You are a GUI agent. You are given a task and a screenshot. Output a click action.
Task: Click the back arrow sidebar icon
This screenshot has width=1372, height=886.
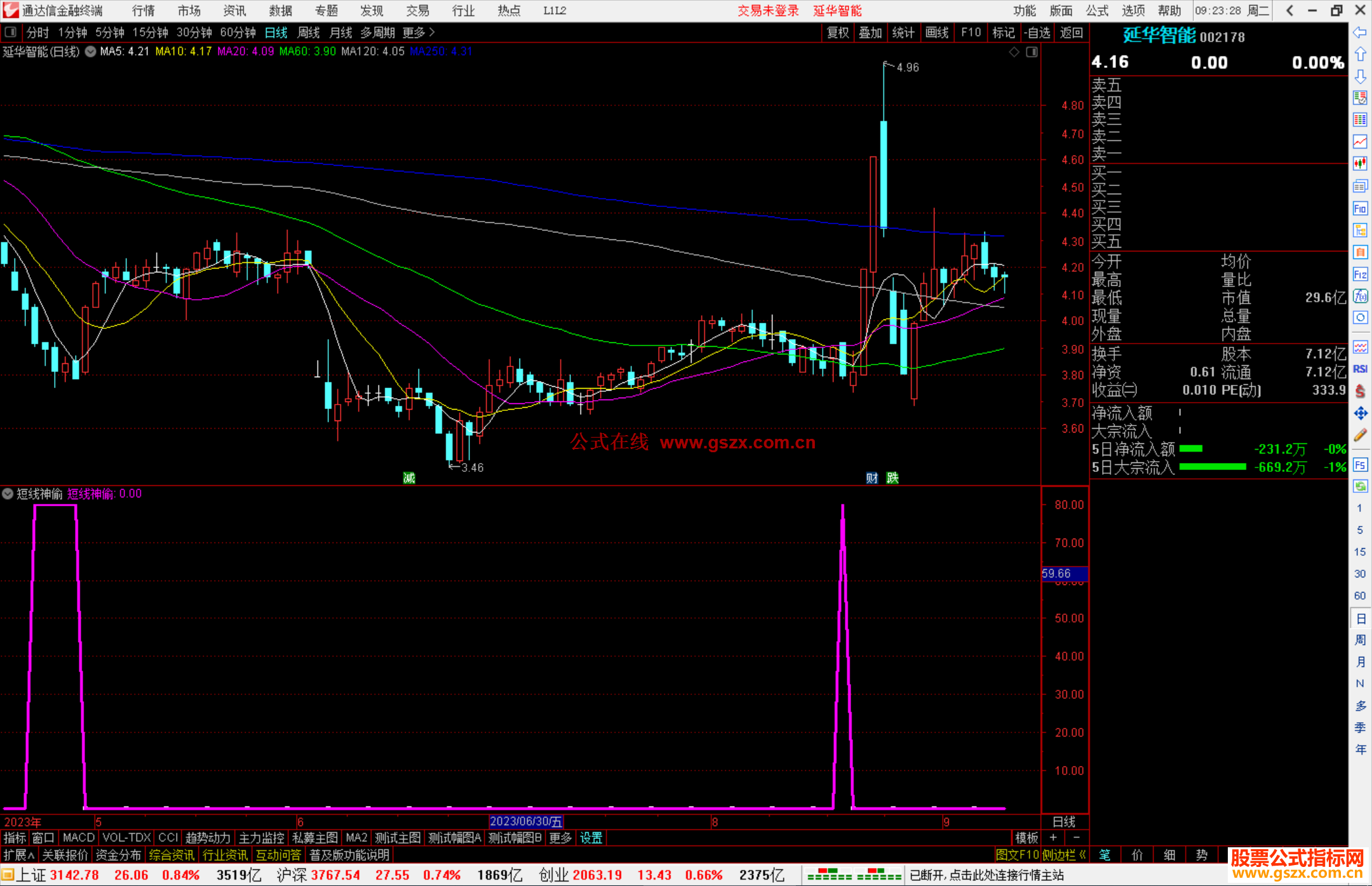click(1359, 32)
